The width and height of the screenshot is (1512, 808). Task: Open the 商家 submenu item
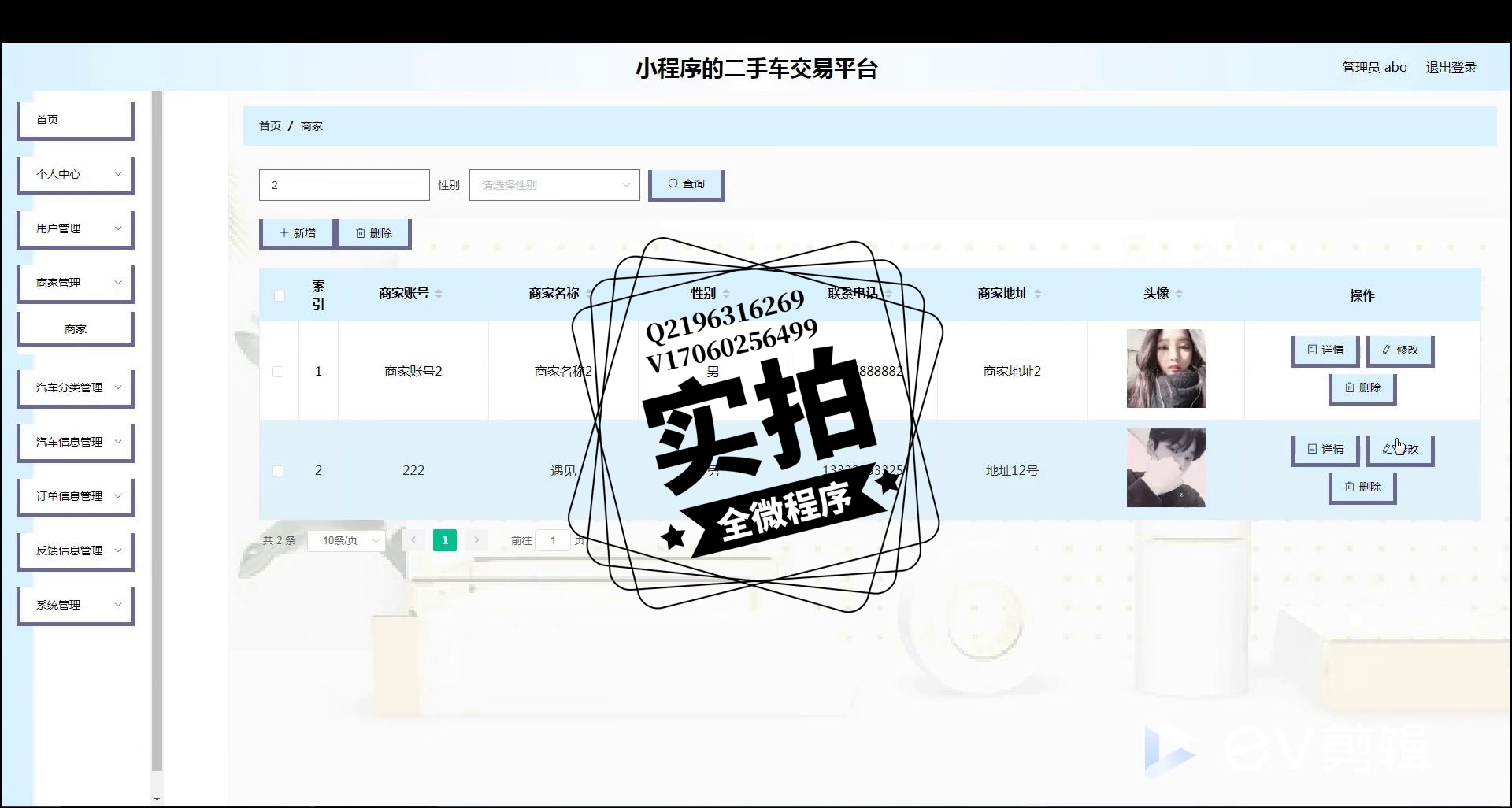76,329
